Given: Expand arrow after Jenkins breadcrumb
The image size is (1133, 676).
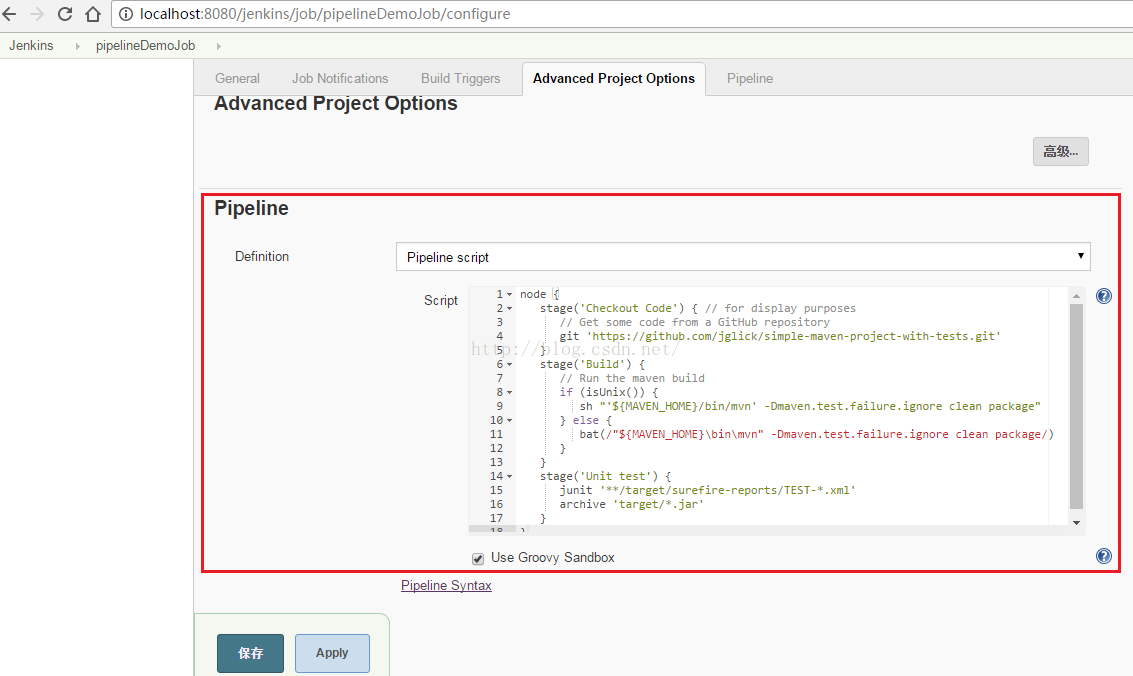Looking at the screenshot, I should (x=77, y=46).
